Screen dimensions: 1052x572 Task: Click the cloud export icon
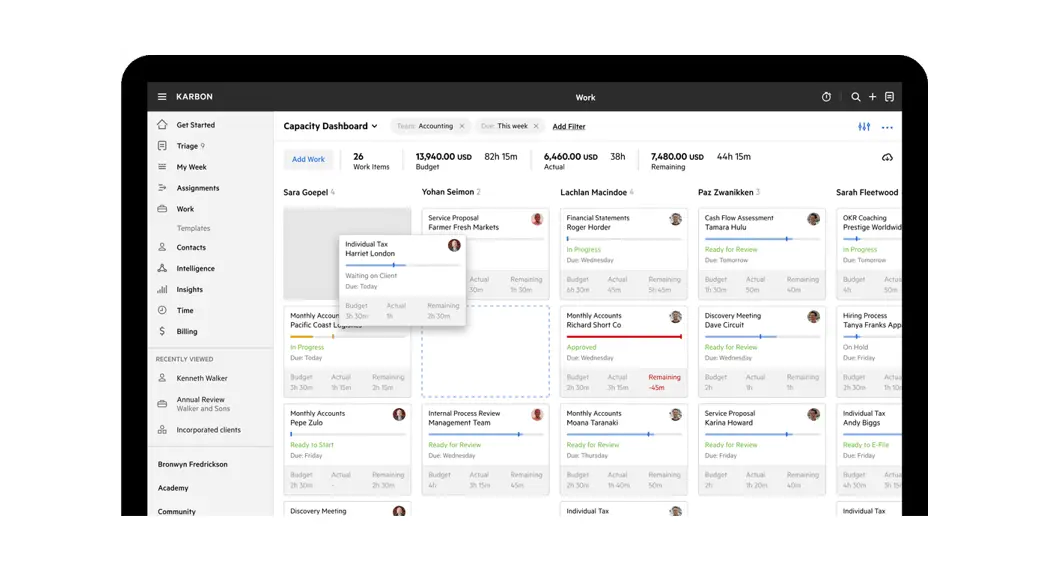point(887,158)
